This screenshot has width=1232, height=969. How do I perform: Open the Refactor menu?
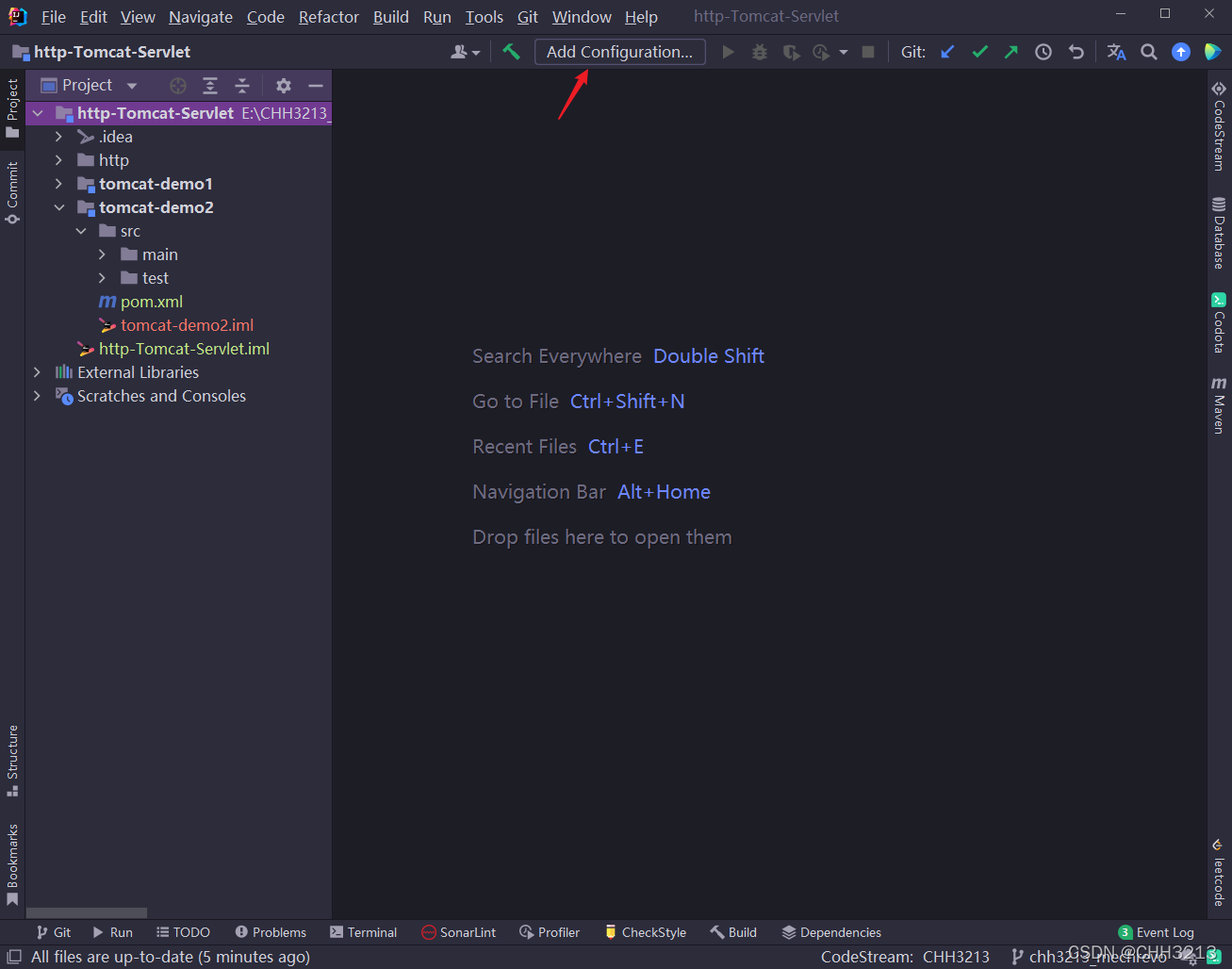click(329, 17)
